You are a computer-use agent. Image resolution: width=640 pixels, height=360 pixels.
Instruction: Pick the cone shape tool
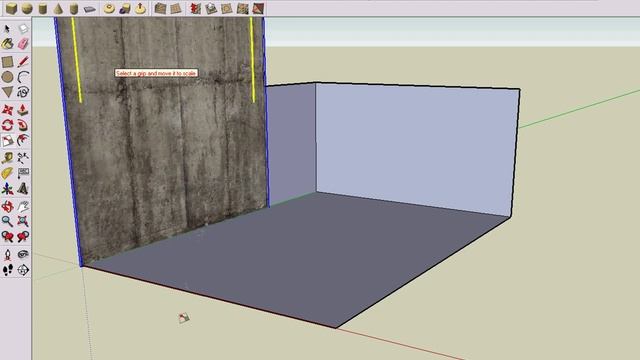tap(58, 8)
